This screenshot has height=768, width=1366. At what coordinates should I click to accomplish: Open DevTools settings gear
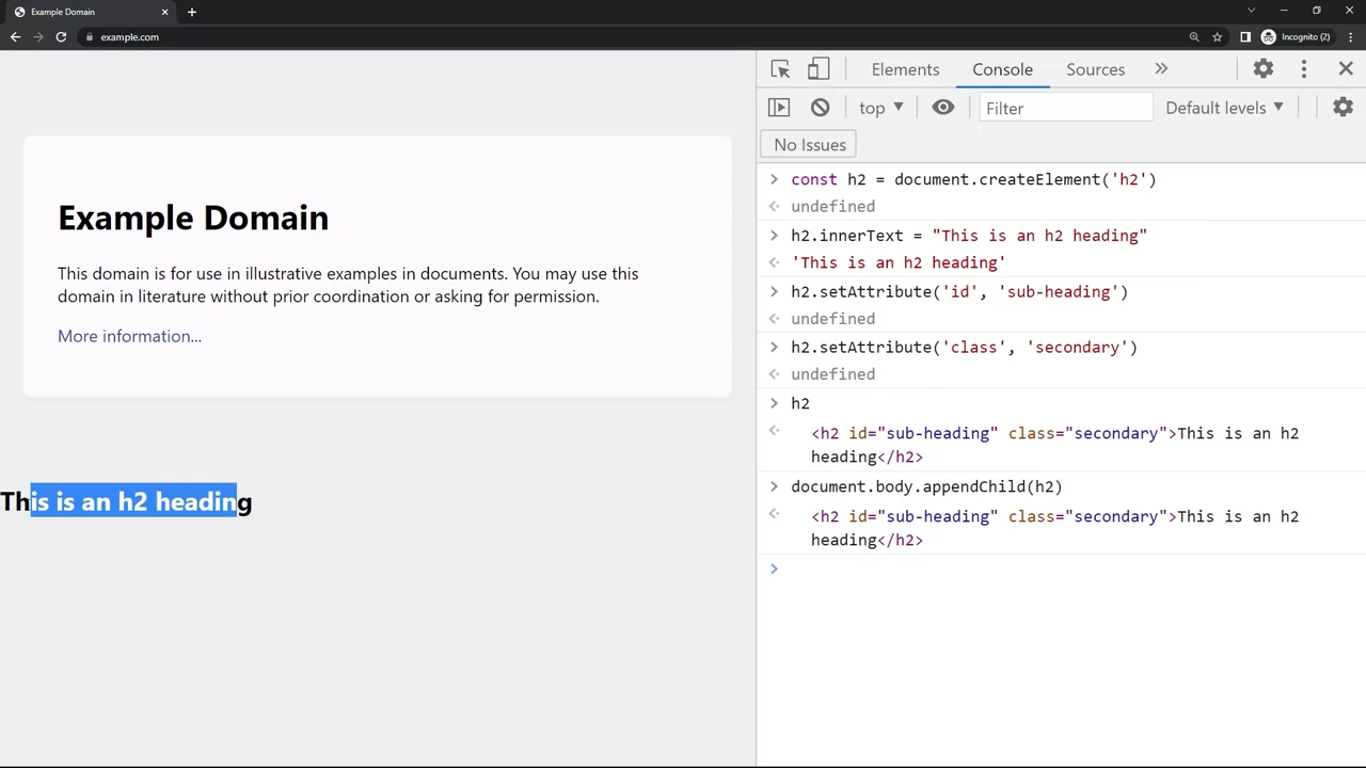click(x=1263, y=69)
